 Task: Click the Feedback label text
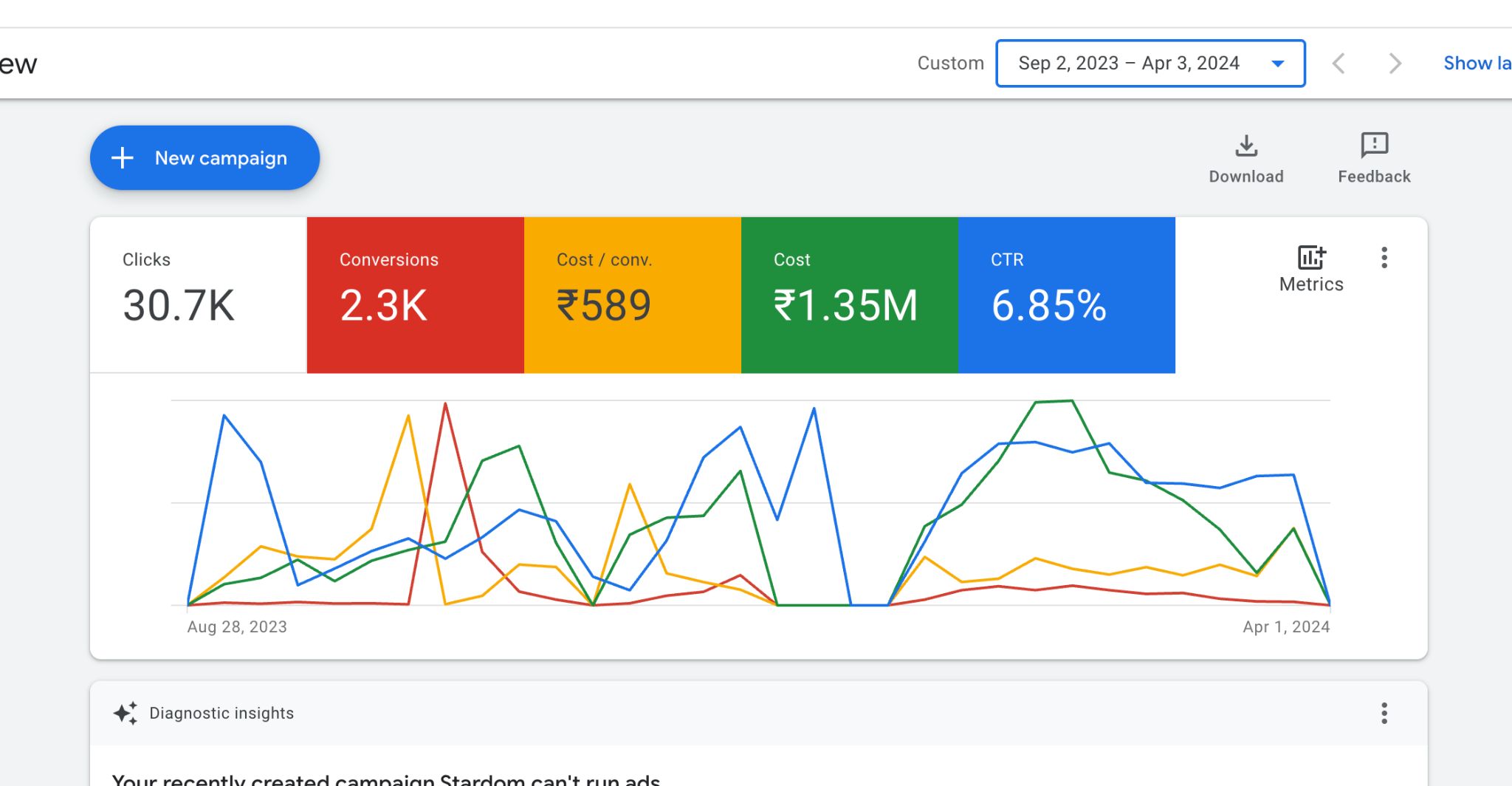click(x=1375, y=177)
